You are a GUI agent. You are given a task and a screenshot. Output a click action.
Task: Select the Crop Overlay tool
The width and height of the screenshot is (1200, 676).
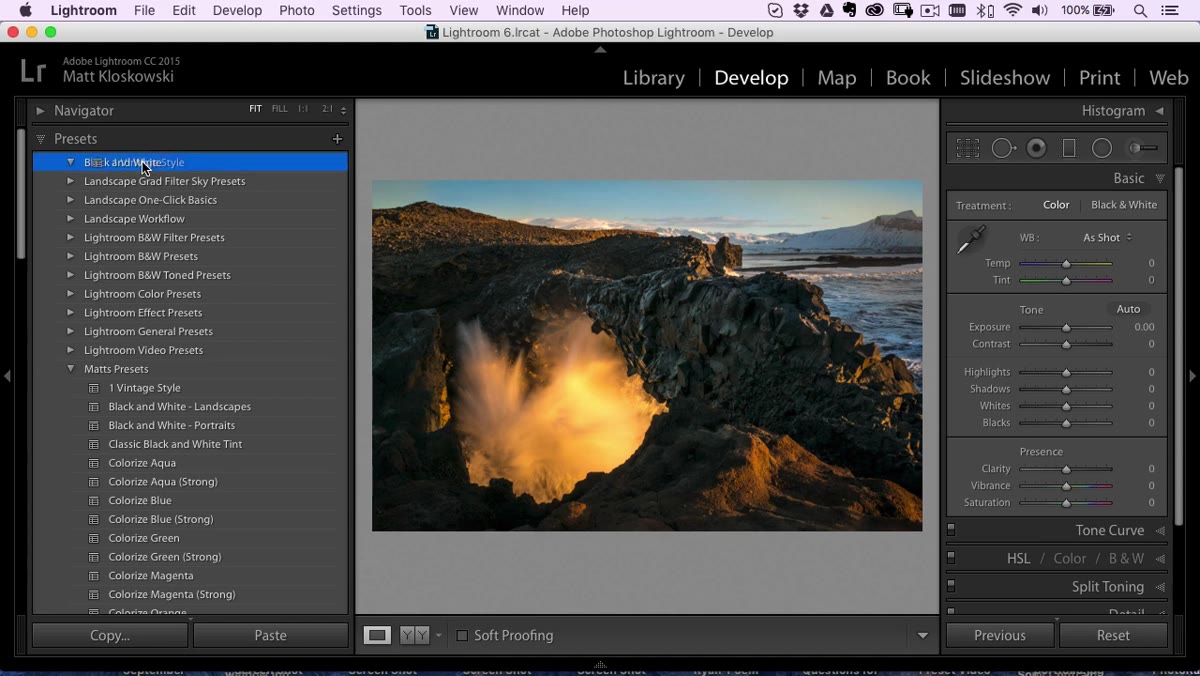point(967,148)
